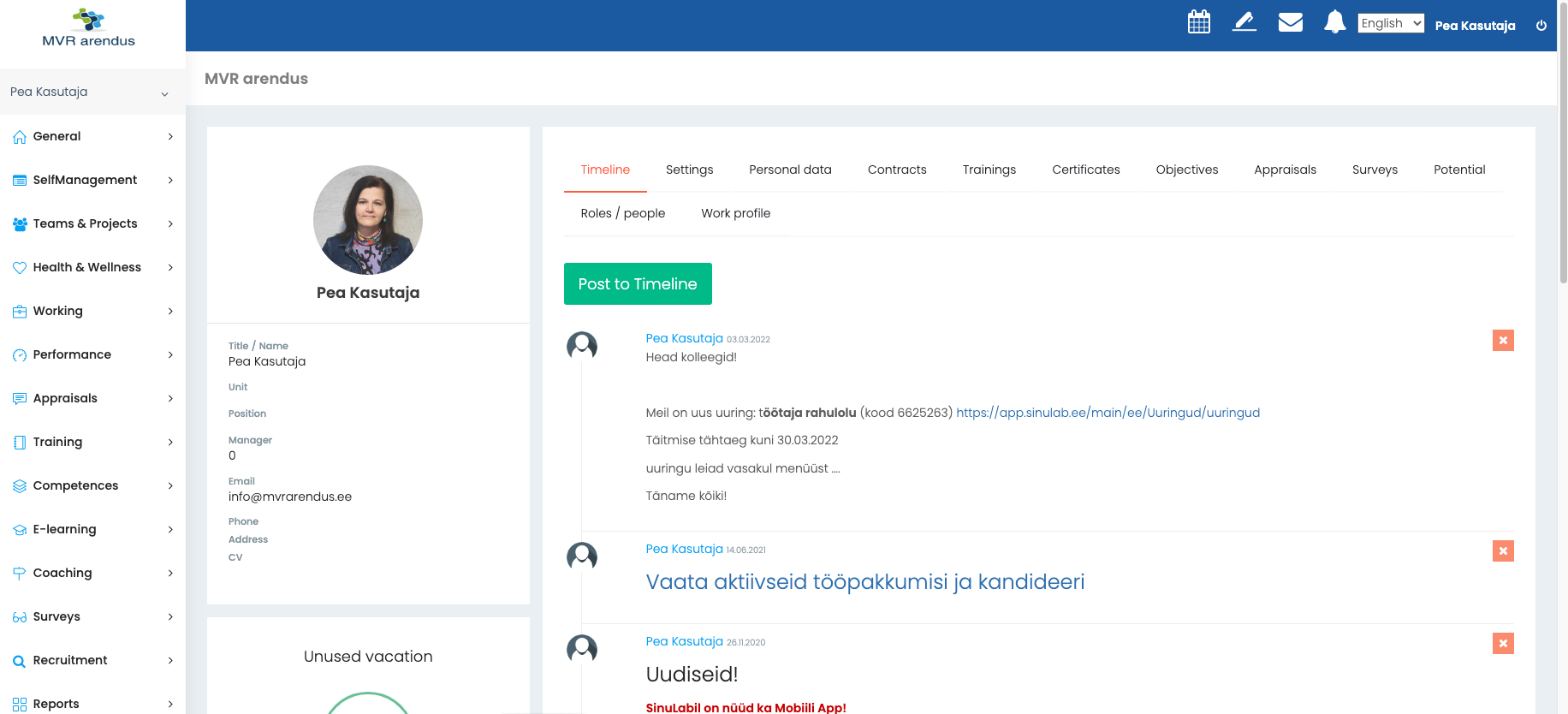The width and height of the screenshot is (1568, 714).
Task: Expand Competences menu chevron
Action: (x=170, y=486)
